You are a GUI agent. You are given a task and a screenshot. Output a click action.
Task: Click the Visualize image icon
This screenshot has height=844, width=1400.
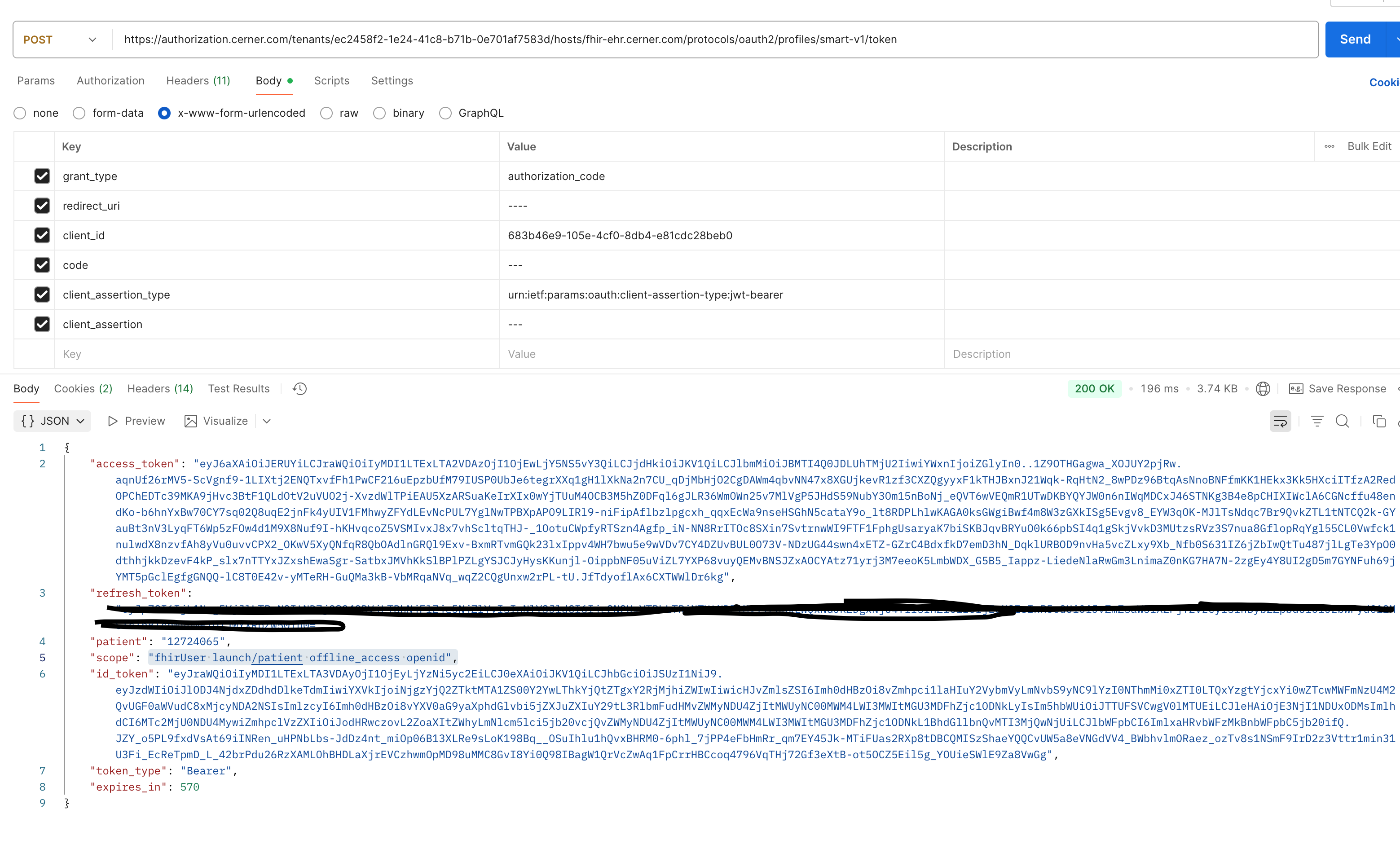click(191, 421)
